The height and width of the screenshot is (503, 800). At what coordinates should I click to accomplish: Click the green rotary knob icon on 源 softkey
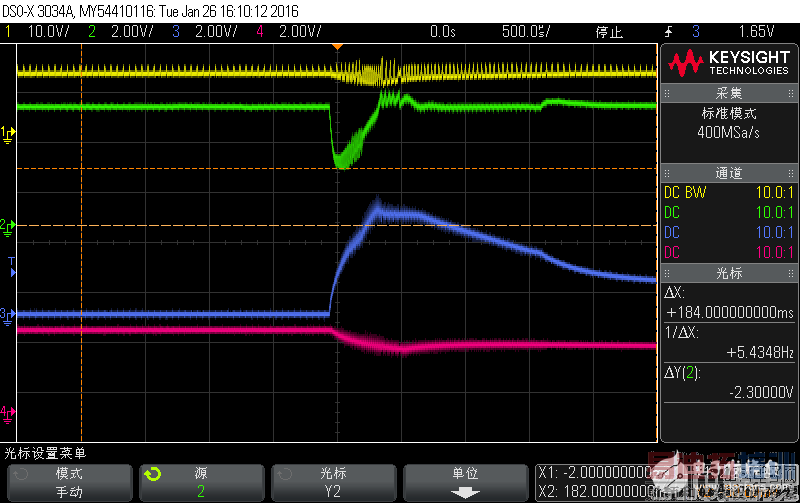click(153, 474)
